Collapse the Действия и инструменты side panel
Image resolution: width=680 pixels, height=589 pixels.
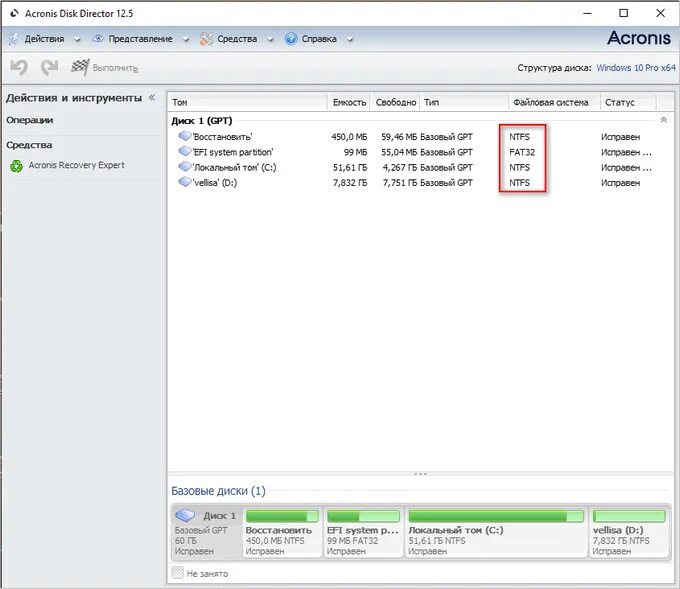coord(152,98)
